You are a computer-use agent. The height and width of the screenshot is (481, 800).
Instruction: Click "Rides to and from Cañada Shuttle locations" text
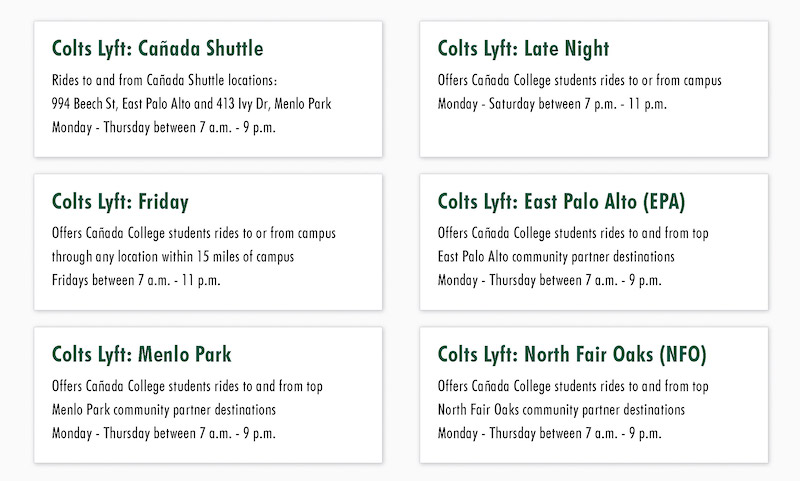point(163,80)
